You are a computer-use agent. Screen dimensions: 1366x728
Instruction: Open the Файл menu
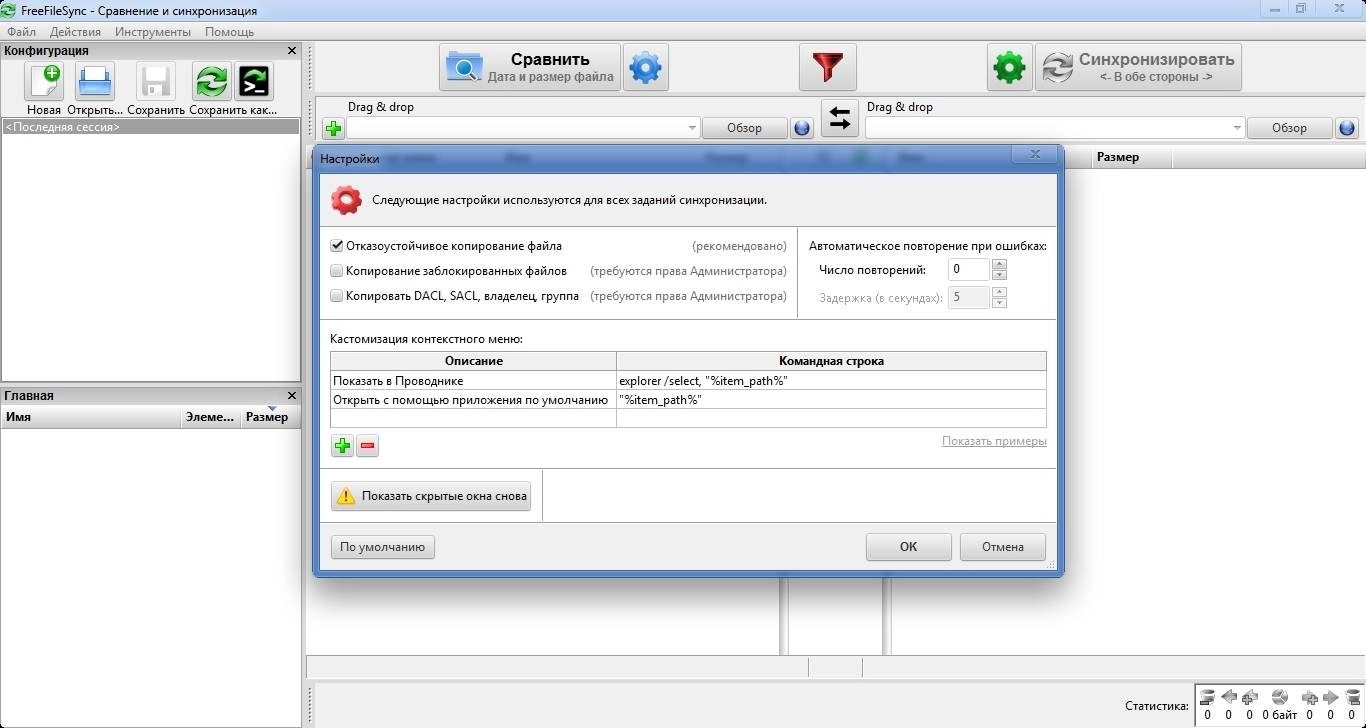tap(21, 32)
